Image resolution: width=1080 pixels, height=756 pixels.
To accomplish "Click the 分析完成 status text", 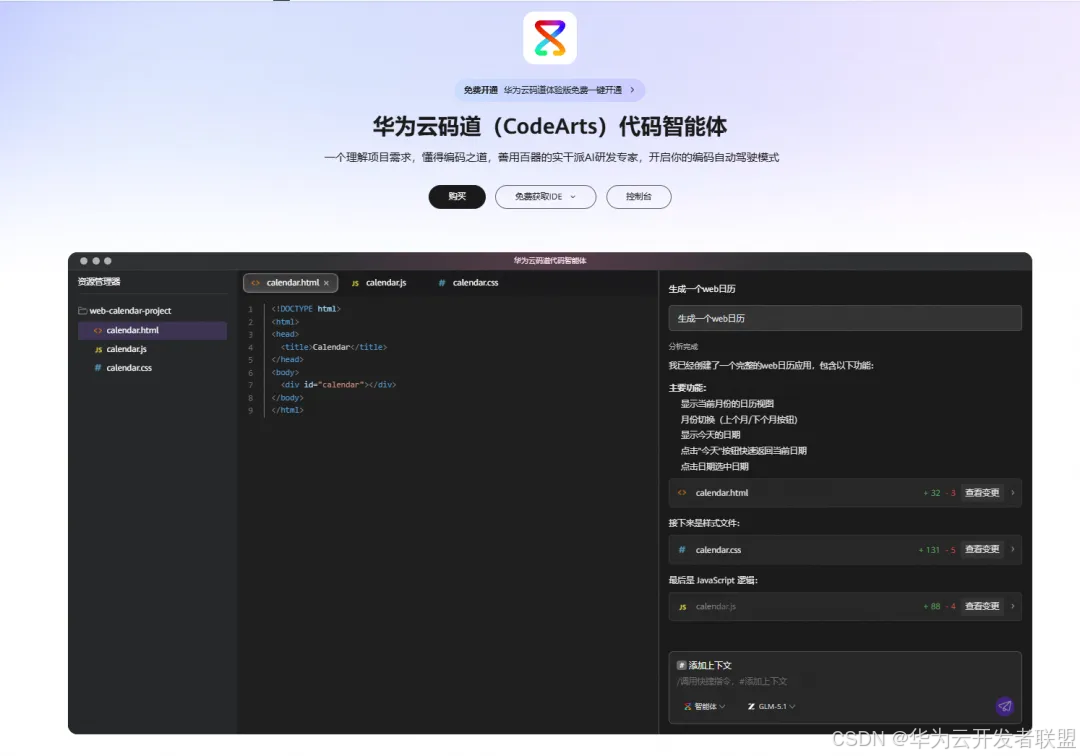I will point(683,347).
